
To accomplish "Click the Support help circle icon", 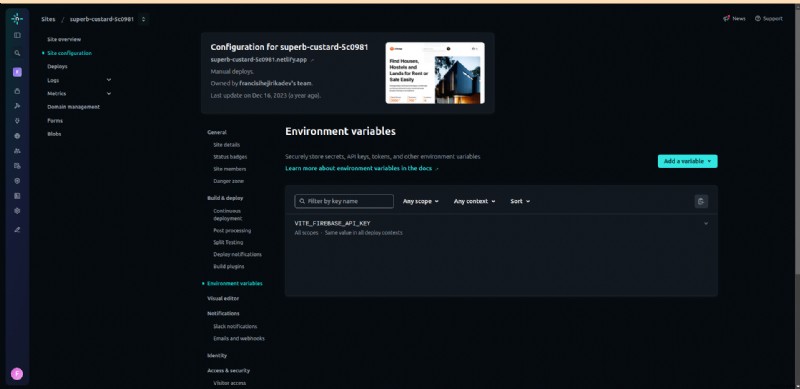I will pos(758,18).
